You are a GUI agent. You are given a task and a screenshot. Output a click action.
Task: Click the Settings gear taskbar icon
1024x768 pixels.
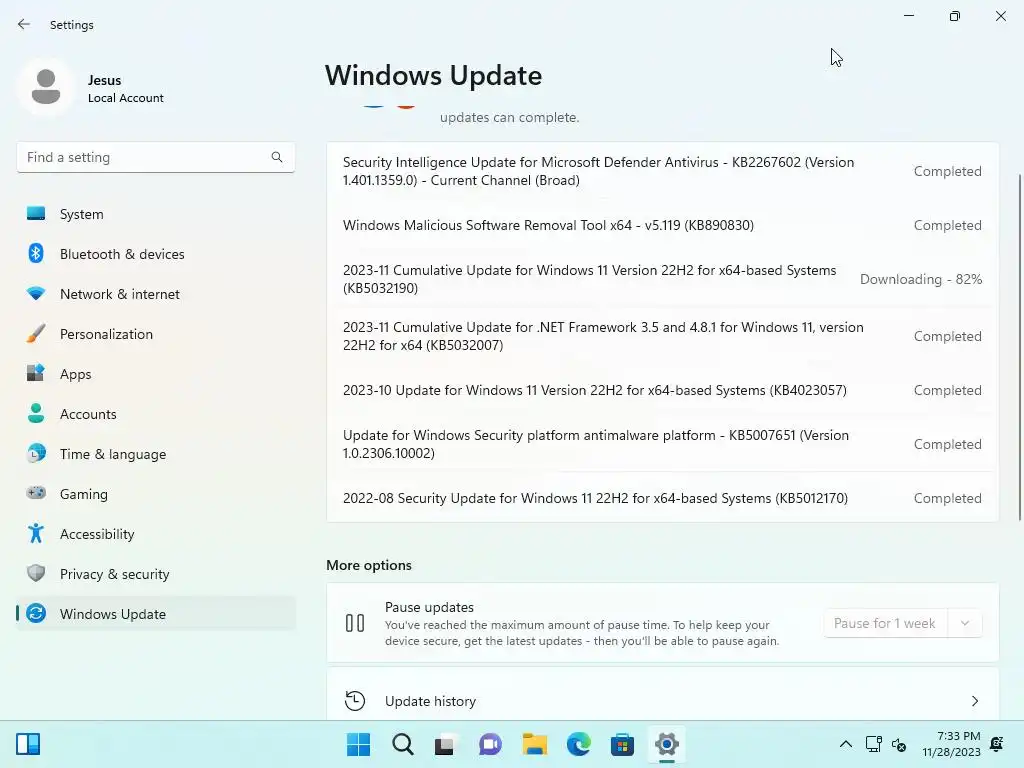(666, 744)
